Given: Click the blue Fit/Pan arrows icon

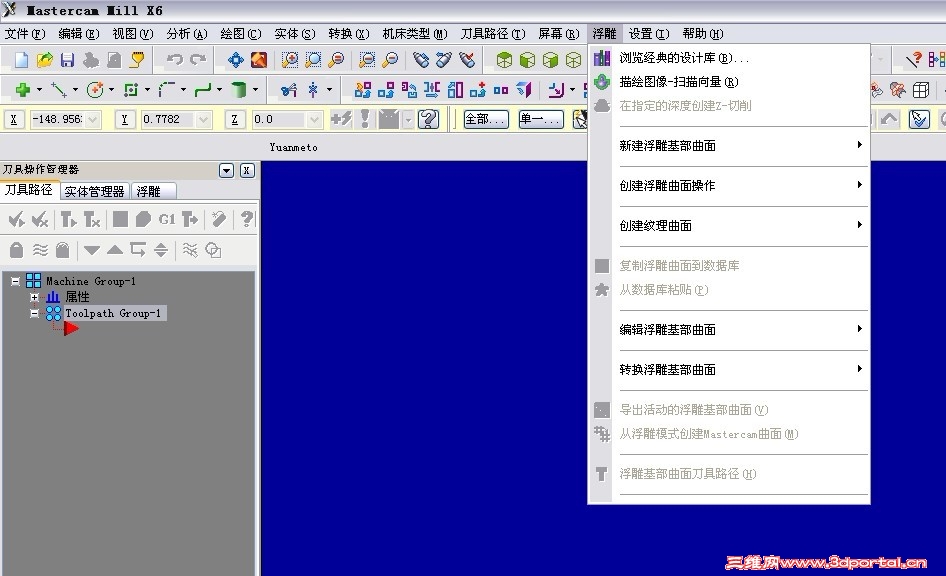Looking at the screenshot, I should 236,59.
